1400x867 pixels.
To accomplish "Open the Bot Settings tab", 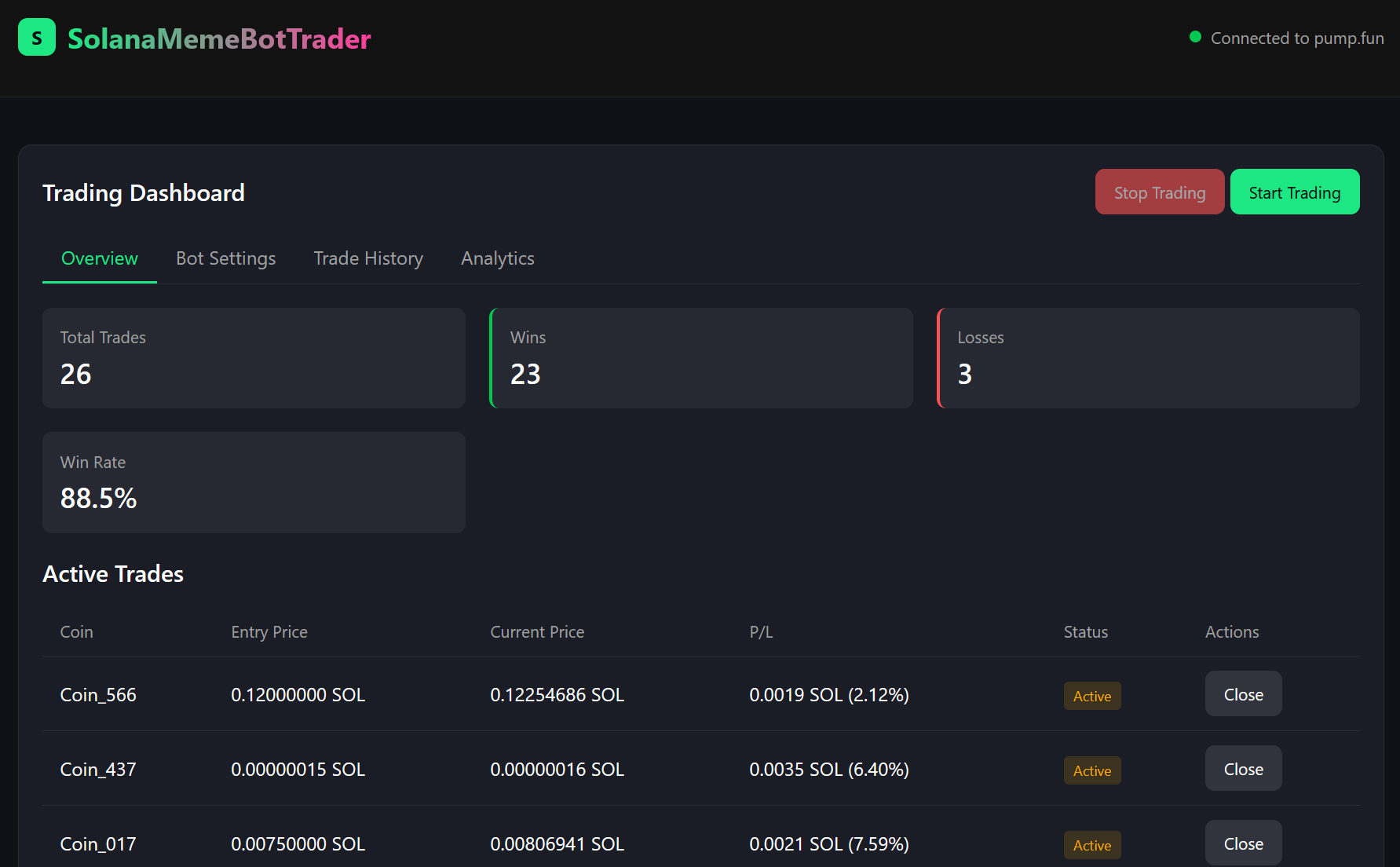I will click(x=226, y=258).
